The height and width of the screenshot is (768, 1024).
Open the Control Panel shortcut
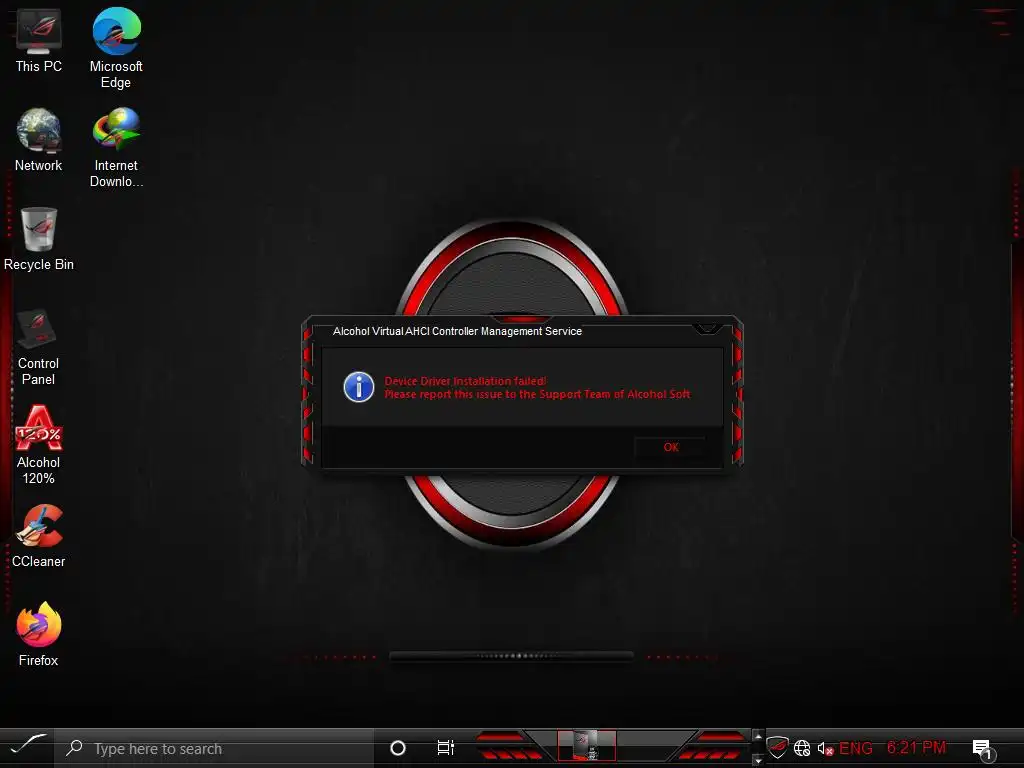pos(39,346)
